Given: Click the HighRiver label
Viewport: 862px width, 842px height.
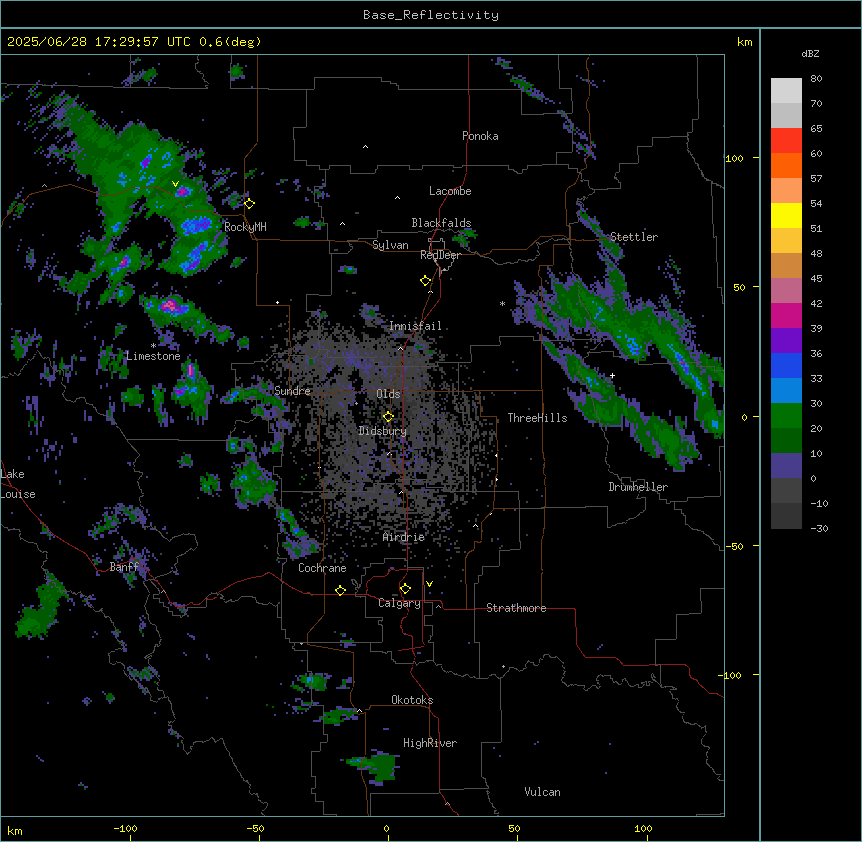Looking at the screenshot, I should tap(430, 743).
